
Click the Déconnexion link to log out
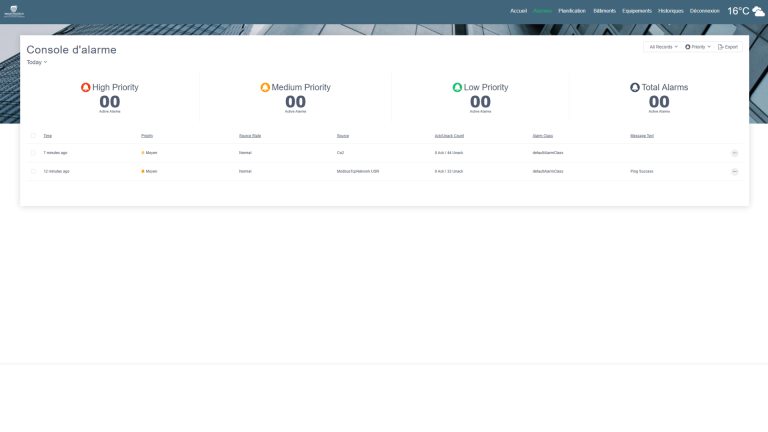coord(704,11)
